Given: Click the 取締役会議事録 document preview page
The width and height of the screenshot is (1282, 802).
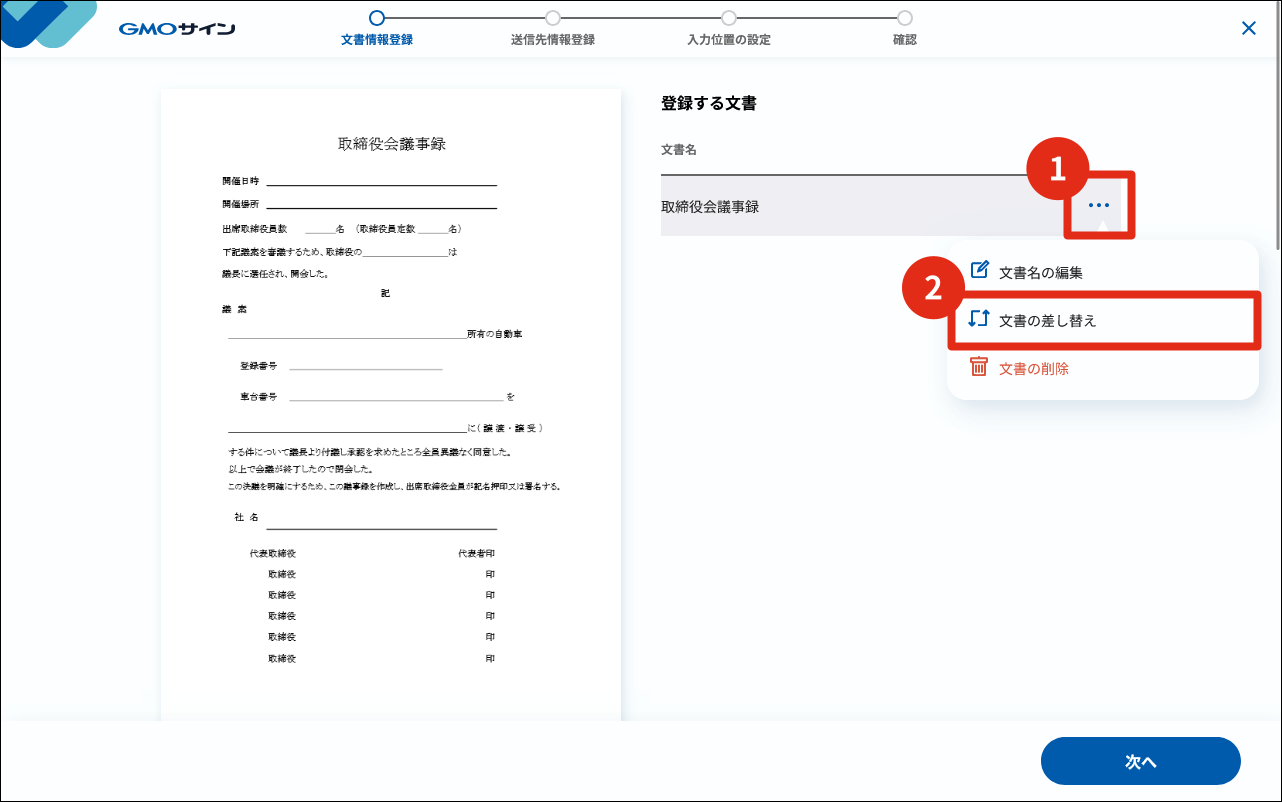Looking at the screenshot, I should click(x=391, y=400).
